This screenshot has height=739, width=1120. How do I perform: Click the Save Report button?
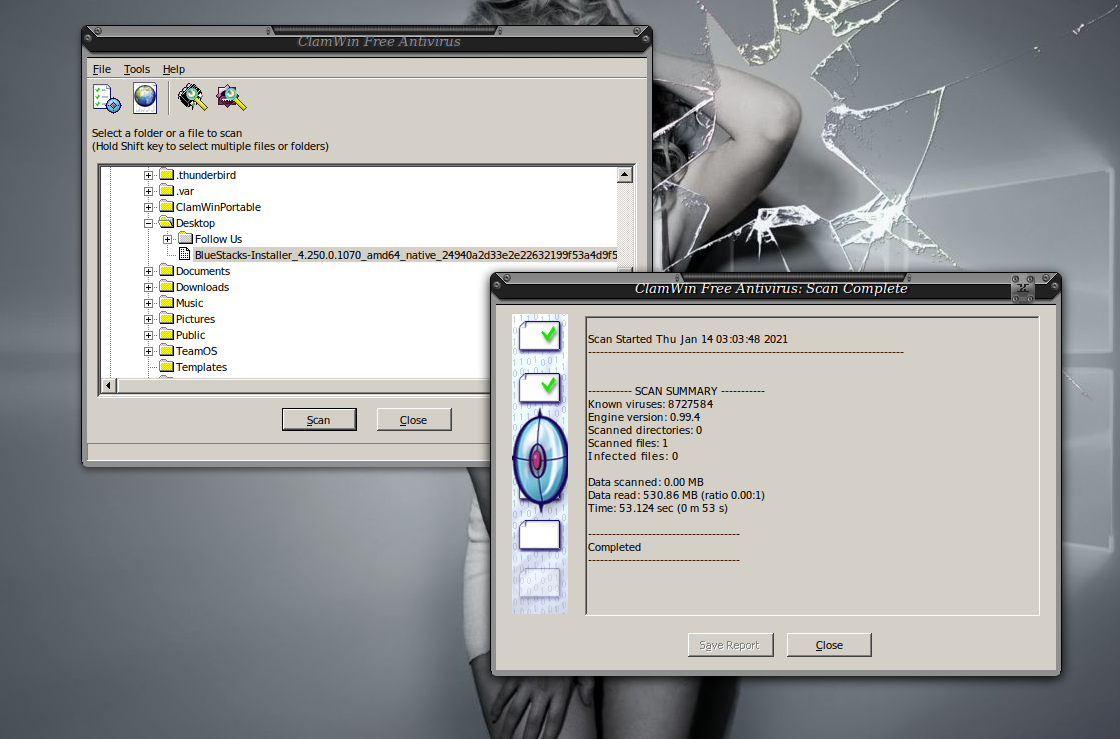(x=730, y=645)
